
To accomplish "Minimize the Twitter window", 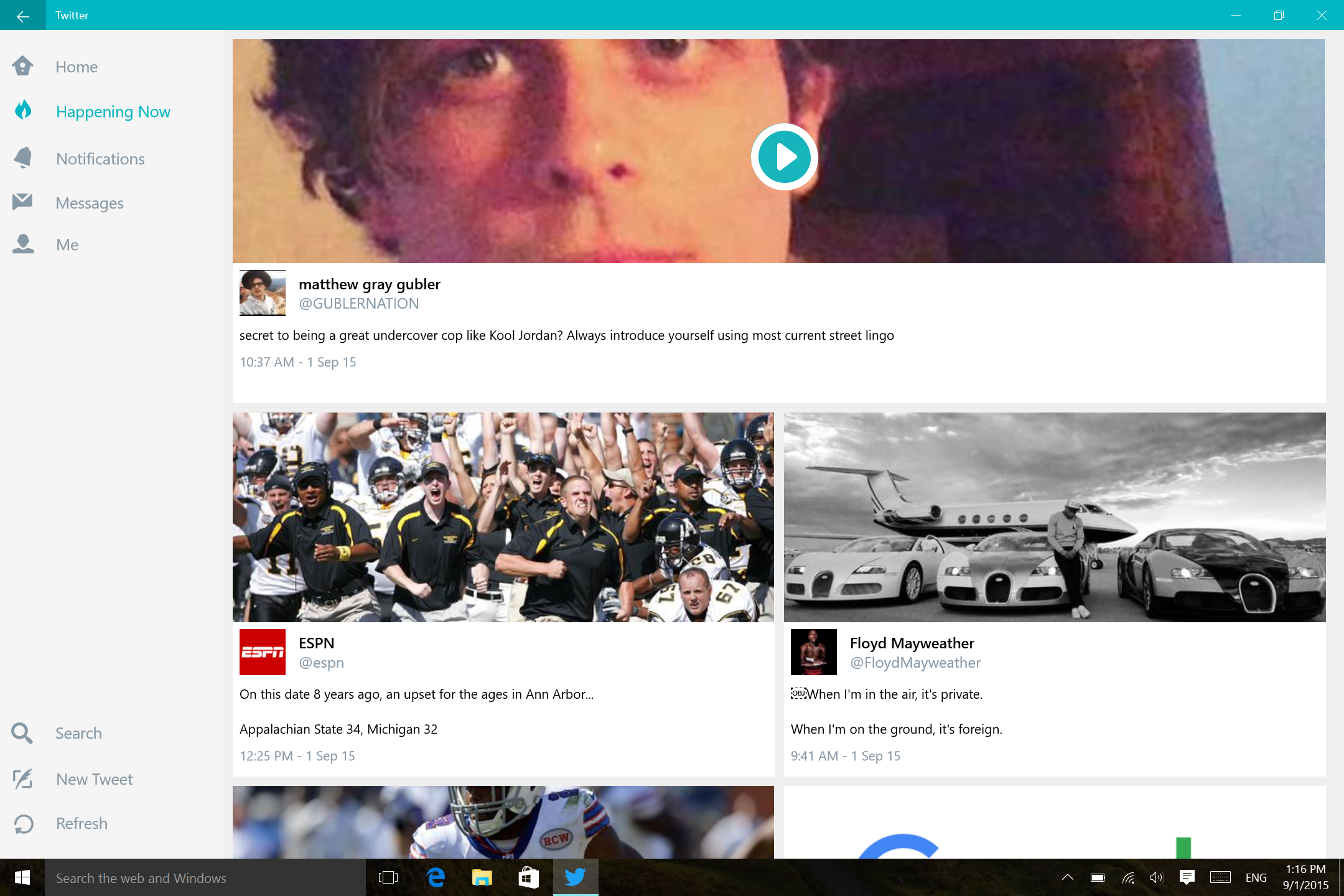I will click(1236, 16).
